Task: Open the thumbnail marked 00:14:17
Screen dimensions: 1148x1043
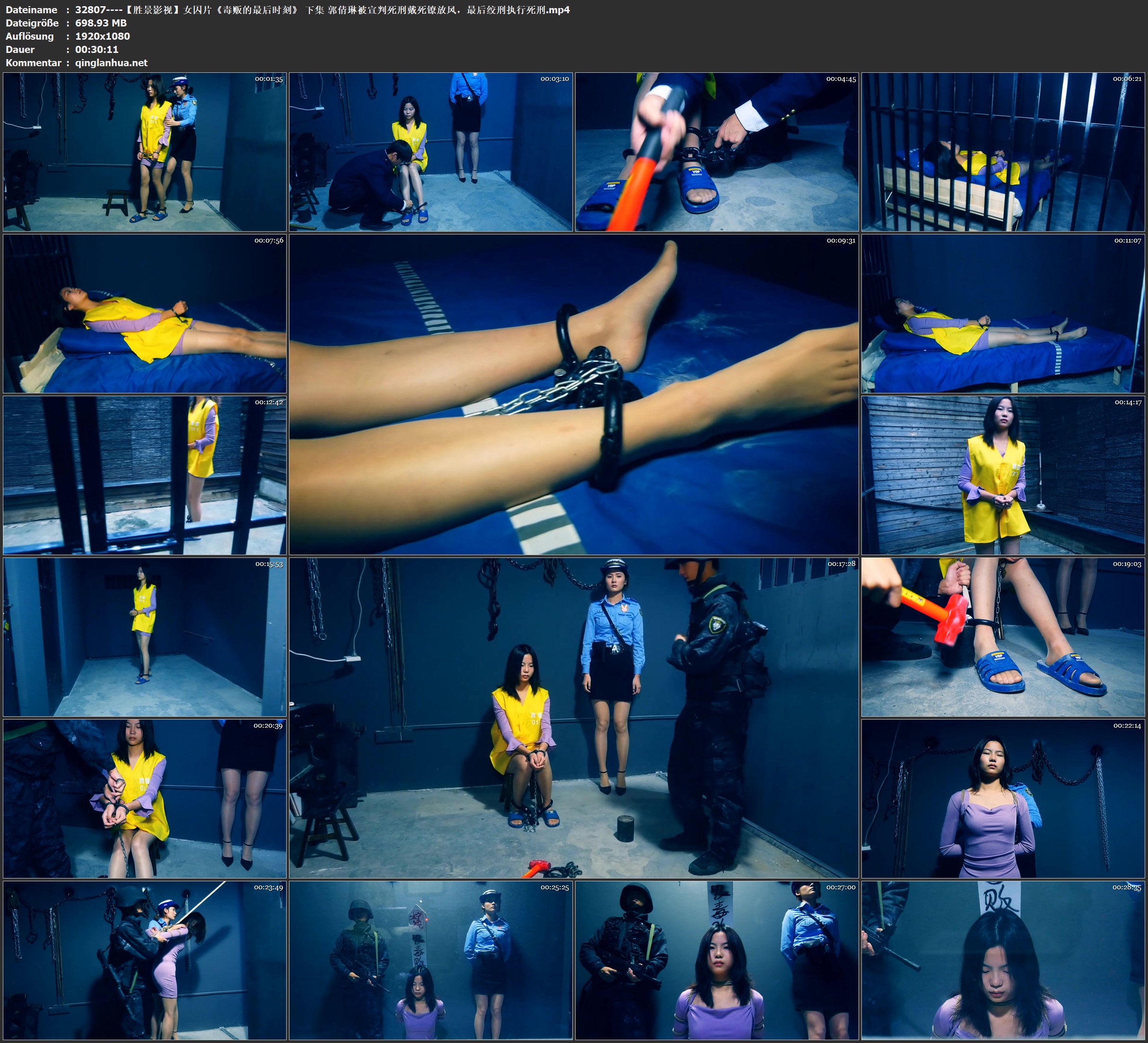Action: tap(1003, 475)
